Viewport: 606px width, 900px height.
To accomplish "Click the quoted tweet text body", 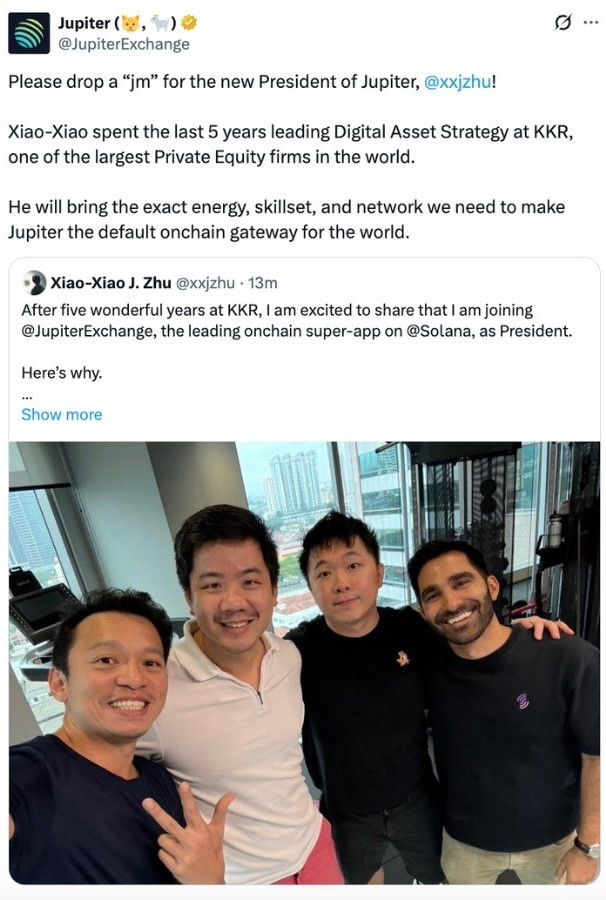I will pyautogui.click(x=297, y=320).
